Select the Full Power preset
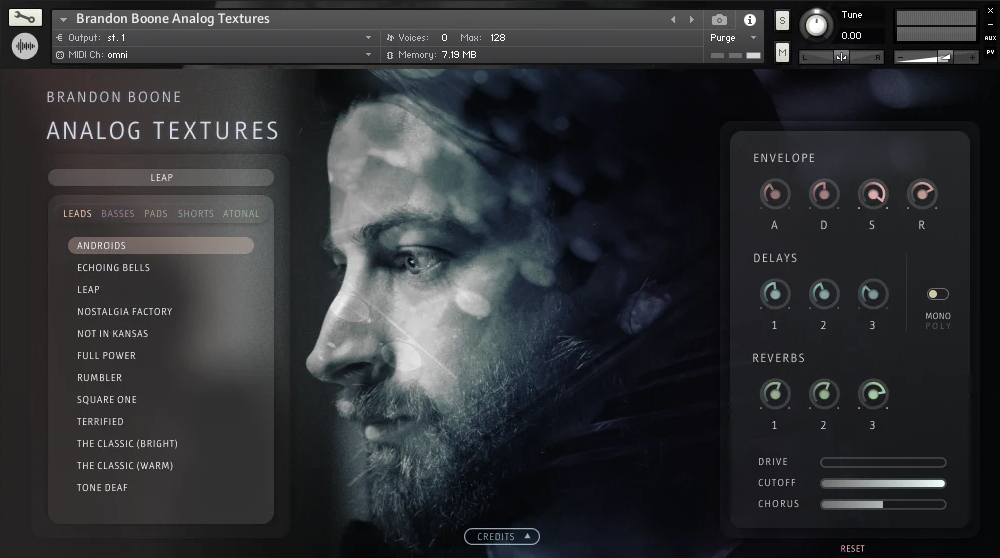The width and height of the screenshot is (1000, 558). [x=106, y=356]
